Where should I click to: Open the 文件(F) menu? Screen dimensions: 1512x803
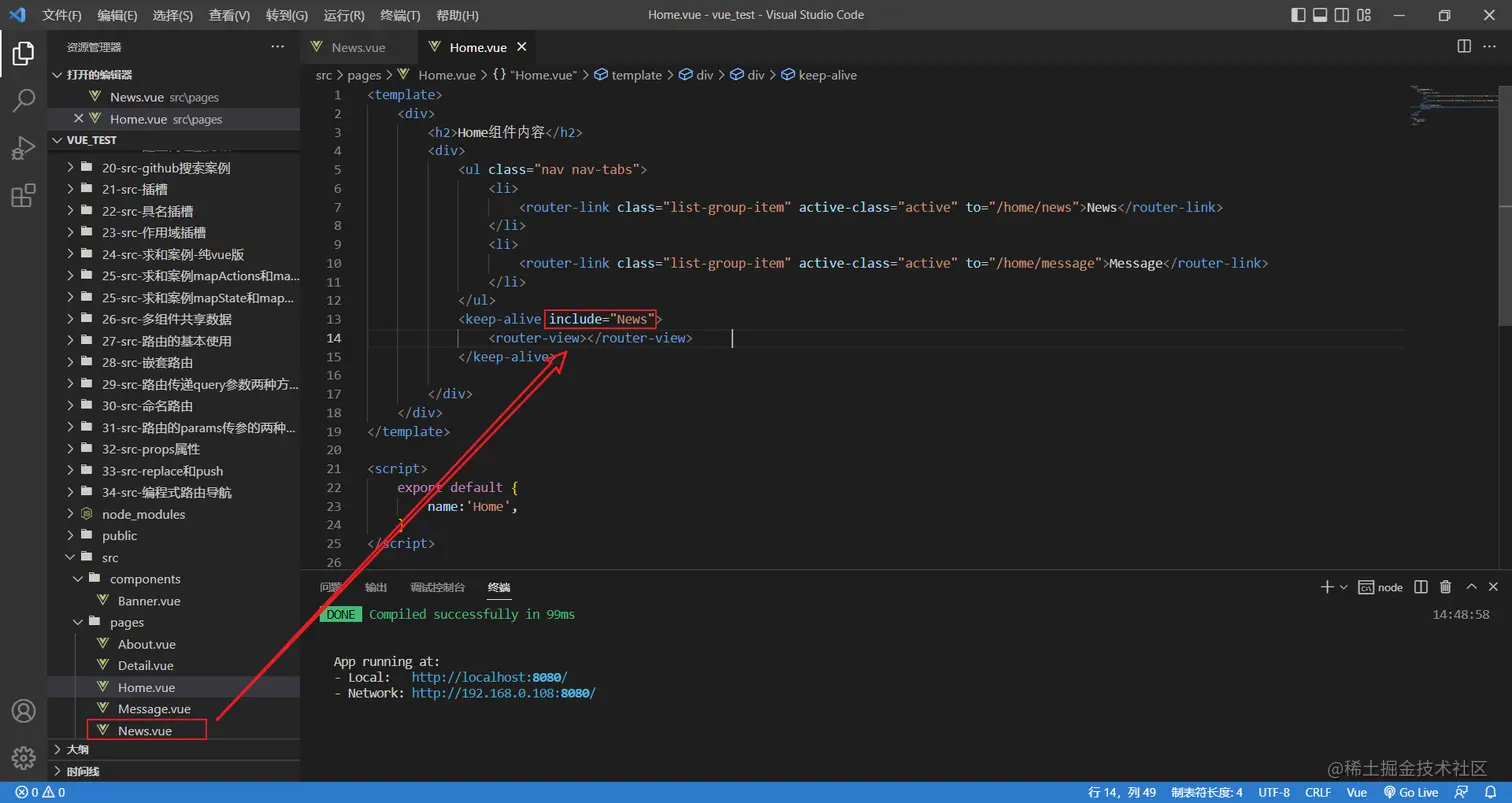[62, 15]
